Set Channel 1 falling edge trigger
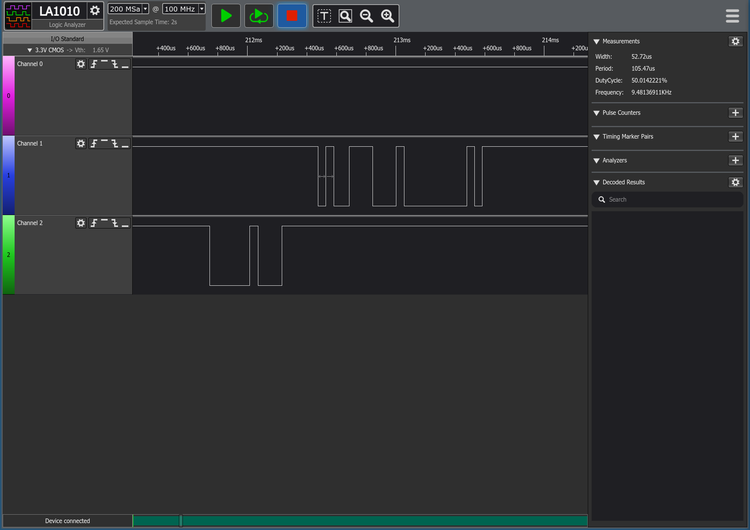 pyautogui.click(x=115, y=144)
